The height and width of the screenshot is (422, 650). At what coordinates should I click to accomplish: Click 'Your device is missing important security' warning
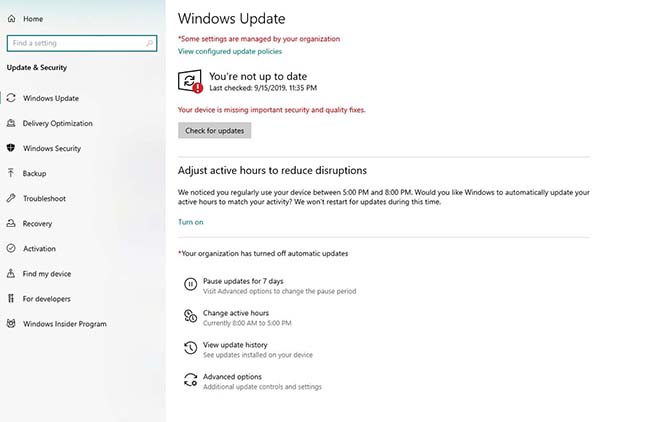point(272,110)
